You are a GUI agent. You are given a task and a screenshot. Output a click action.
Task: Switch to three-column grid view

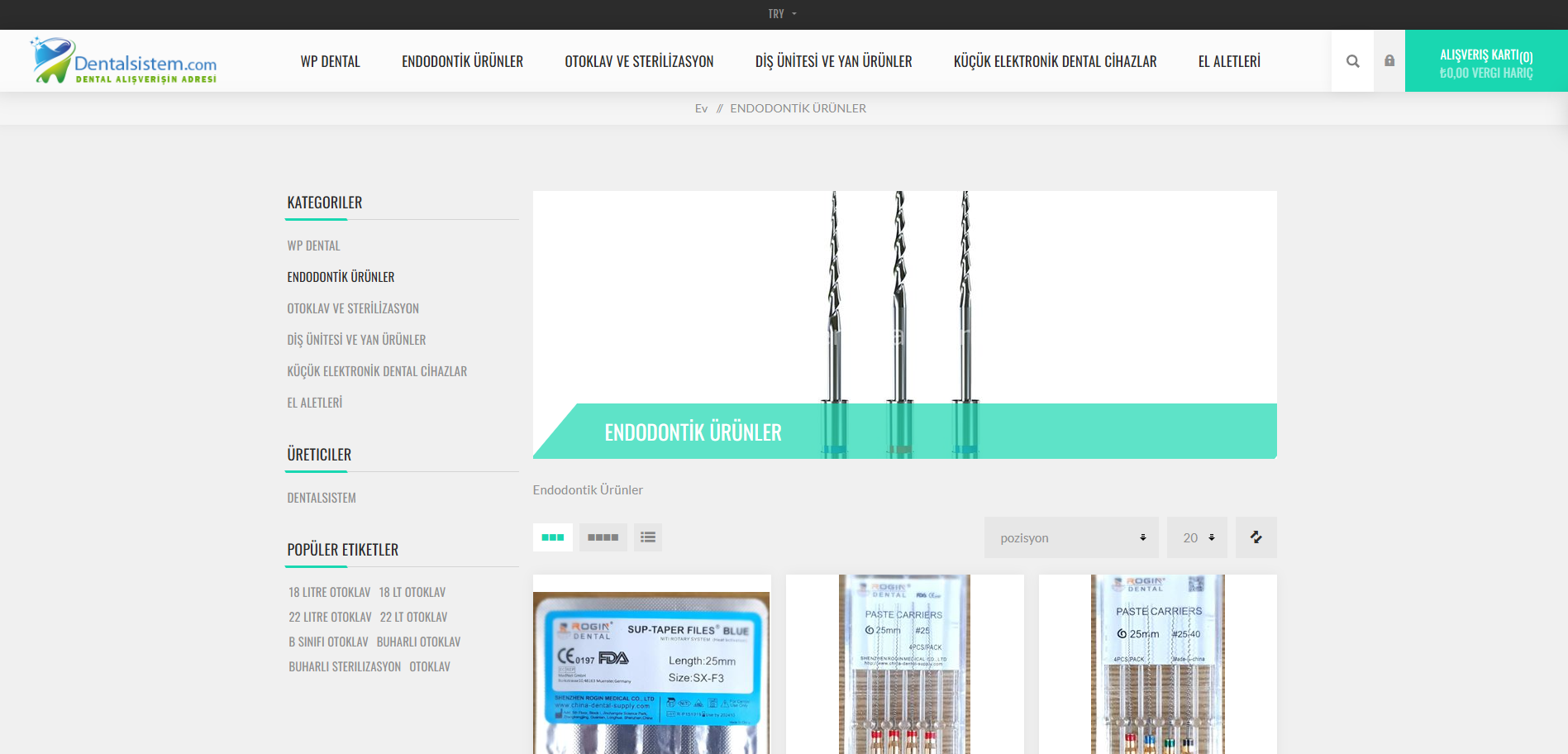tap(552, 537)
